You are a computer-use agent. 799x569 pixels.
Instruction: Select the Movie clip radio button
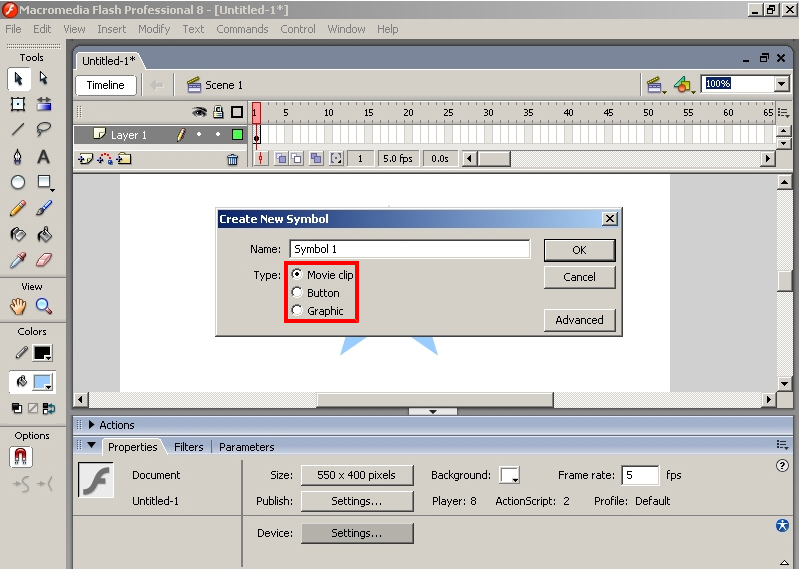[297, 274]
